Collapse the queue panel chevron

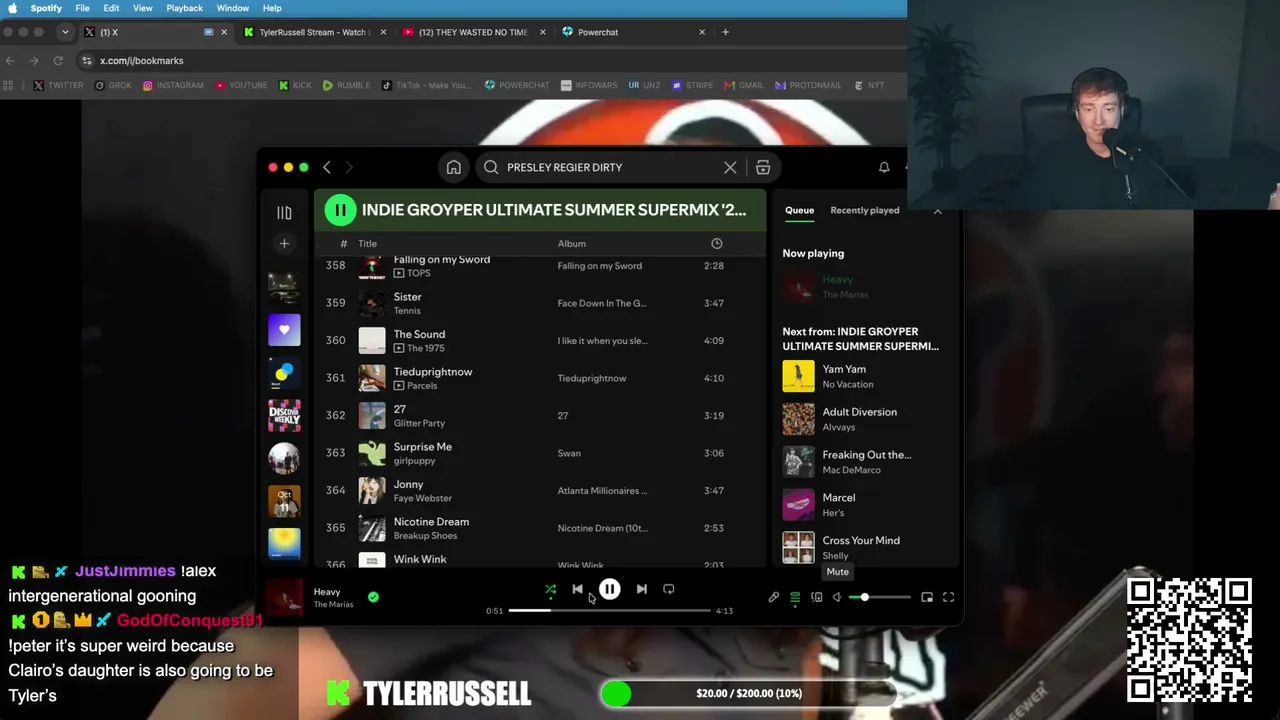(x=937, y=210)
